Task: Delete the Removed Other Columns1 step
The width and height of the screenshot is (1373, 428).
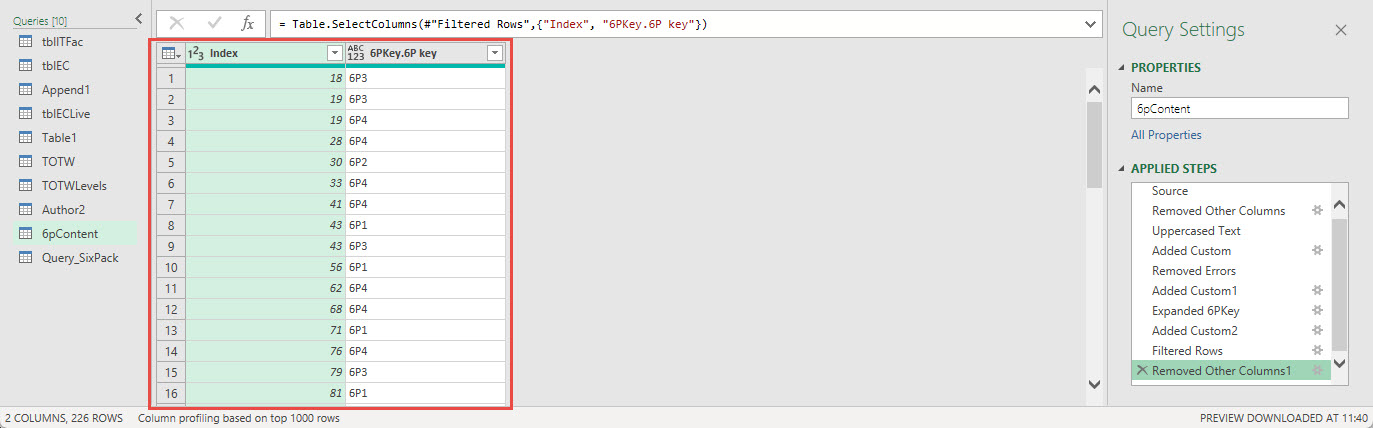Action: click(1141, 371)
